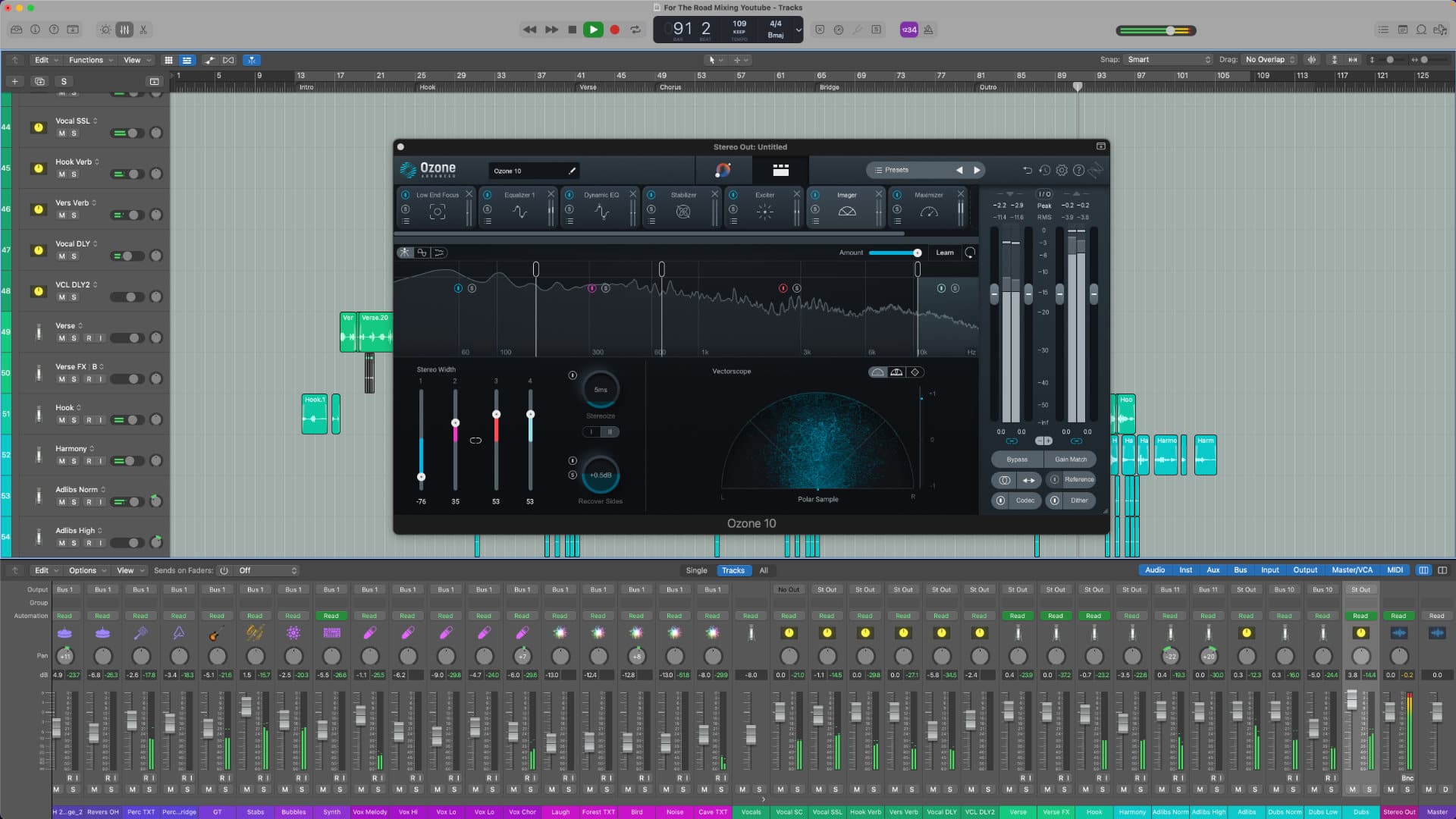Filter mixer by Bus channel strips
The image size is (1456, 819).
click(1241, 570)
